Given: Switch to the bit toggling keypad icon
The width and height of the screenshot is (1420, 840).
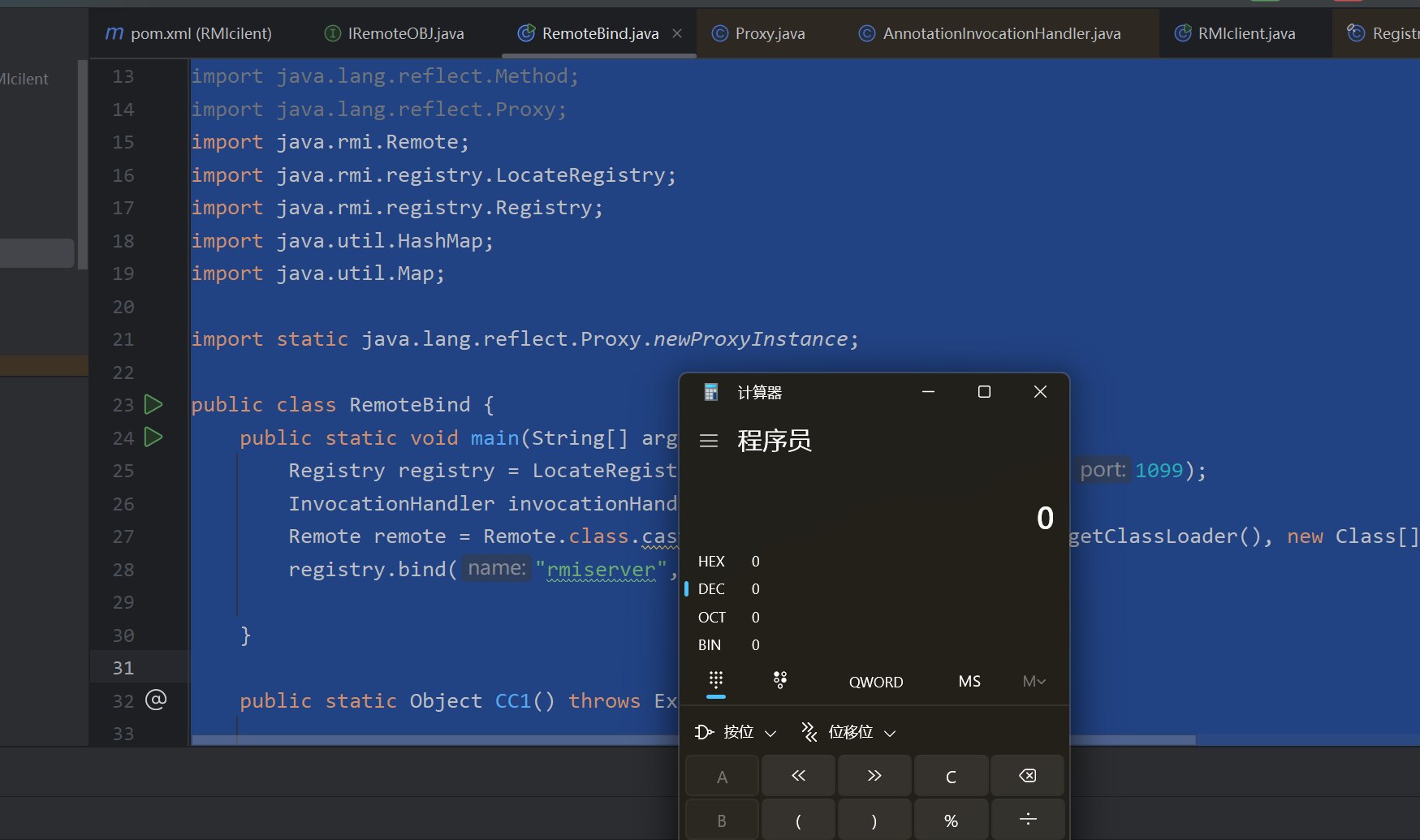Looking at the screenshot, I should [779, 680].
